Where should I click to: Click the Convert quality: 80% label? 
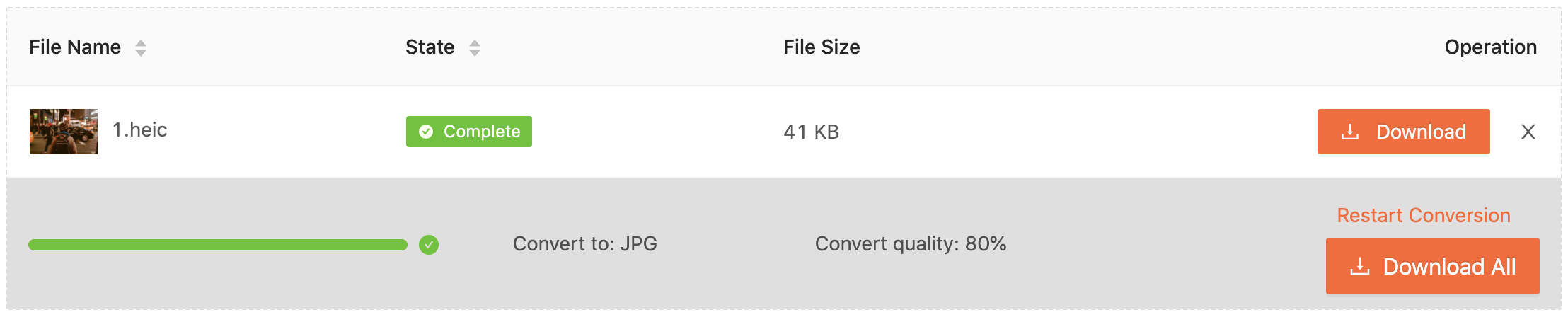[910, 244]
